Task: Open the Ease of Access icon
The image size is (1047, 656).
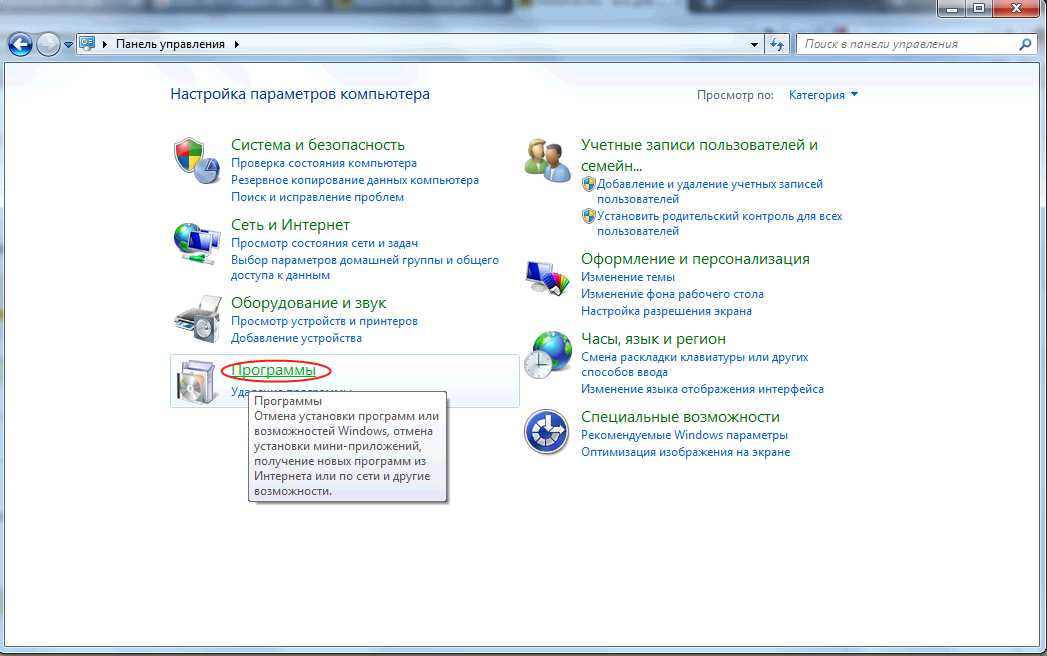Action: pyautogui.click(x=546, y=432)
